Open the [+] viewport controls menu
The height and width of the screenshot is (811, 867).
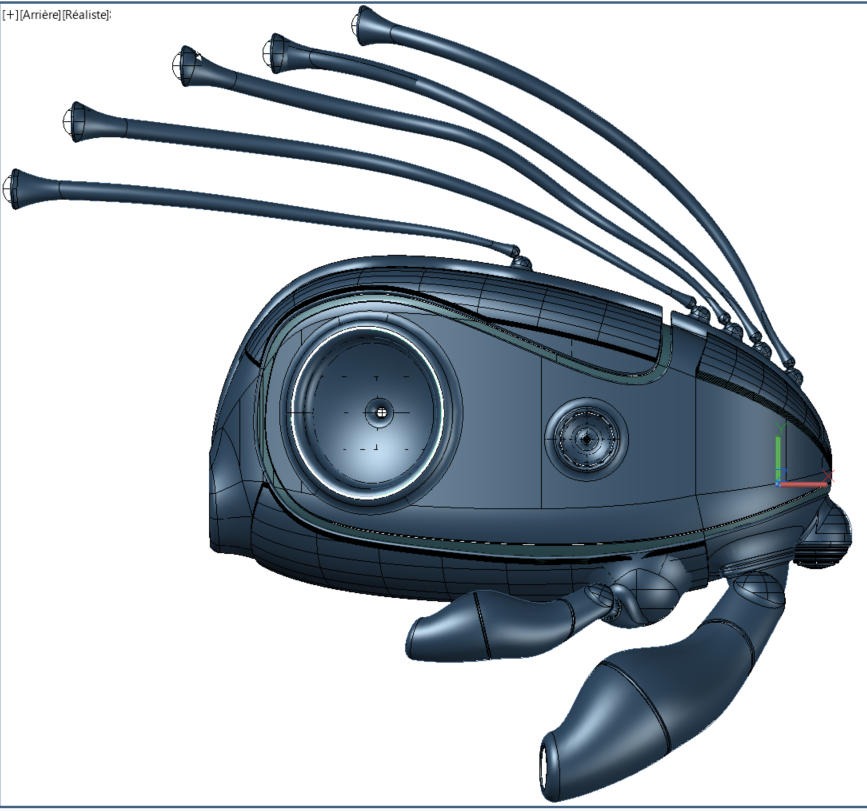pyautogui.click(x=11, y=15)
